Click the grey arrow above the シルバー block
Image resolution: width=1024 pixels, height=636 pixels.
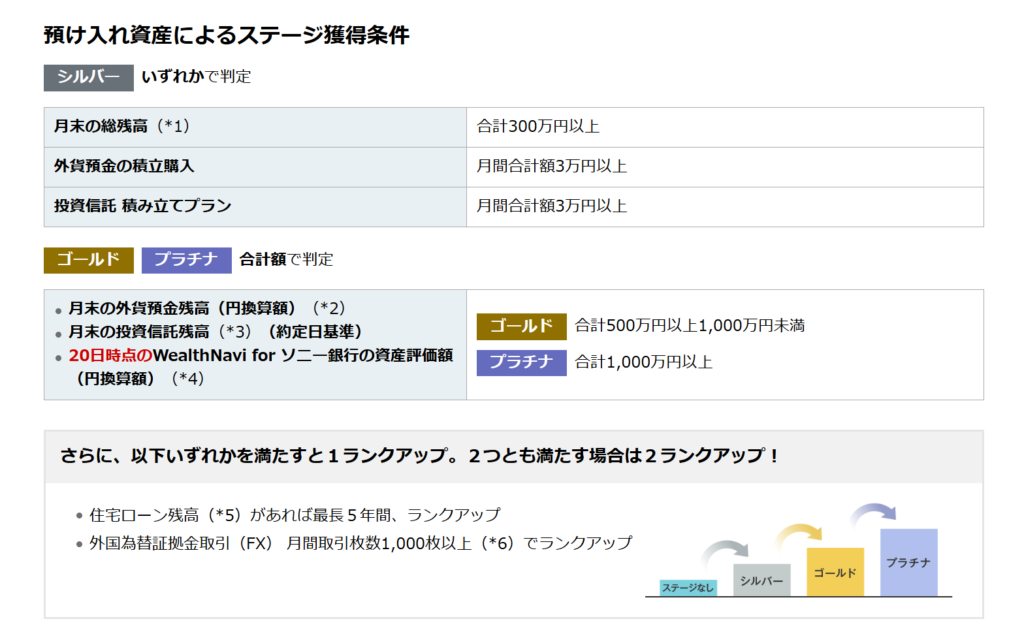click(x=726, y=553)
